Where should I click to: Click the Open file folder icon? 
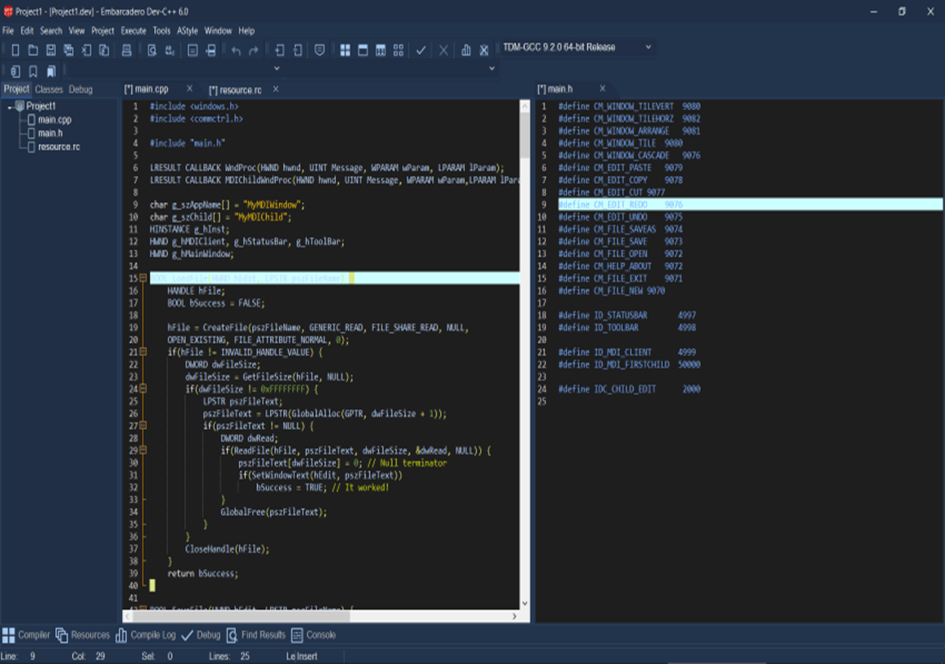click(x=33, y=50)
